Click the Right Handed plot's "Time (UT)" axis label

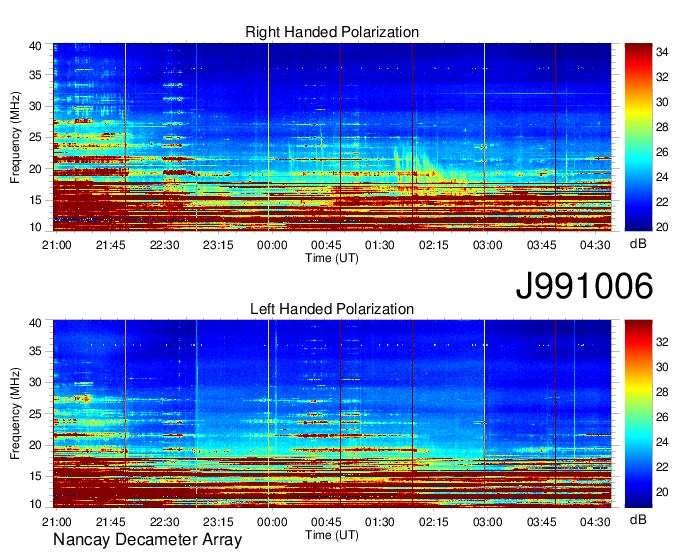[x=332, y=258]
